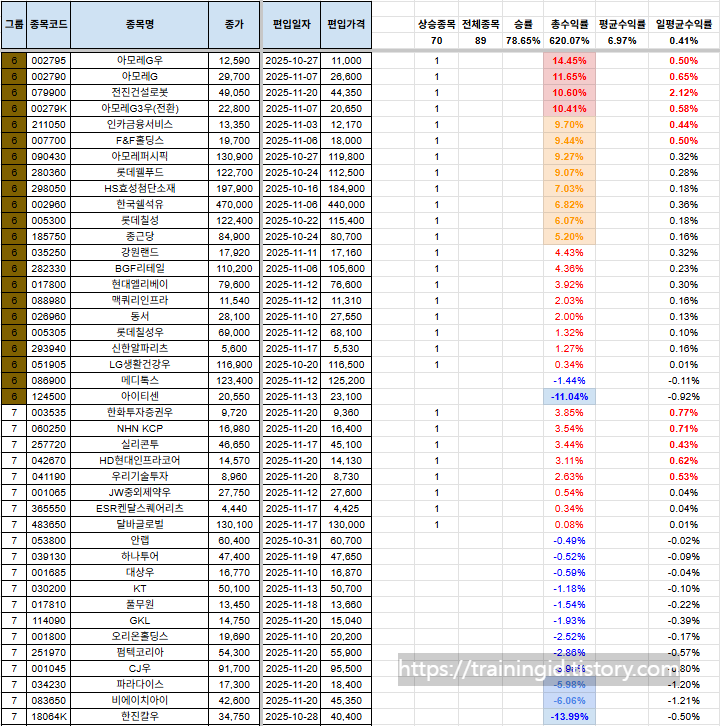Click the 파라다이스 name cell
This screenshot has width=720, height=726.
pos(139,685)
